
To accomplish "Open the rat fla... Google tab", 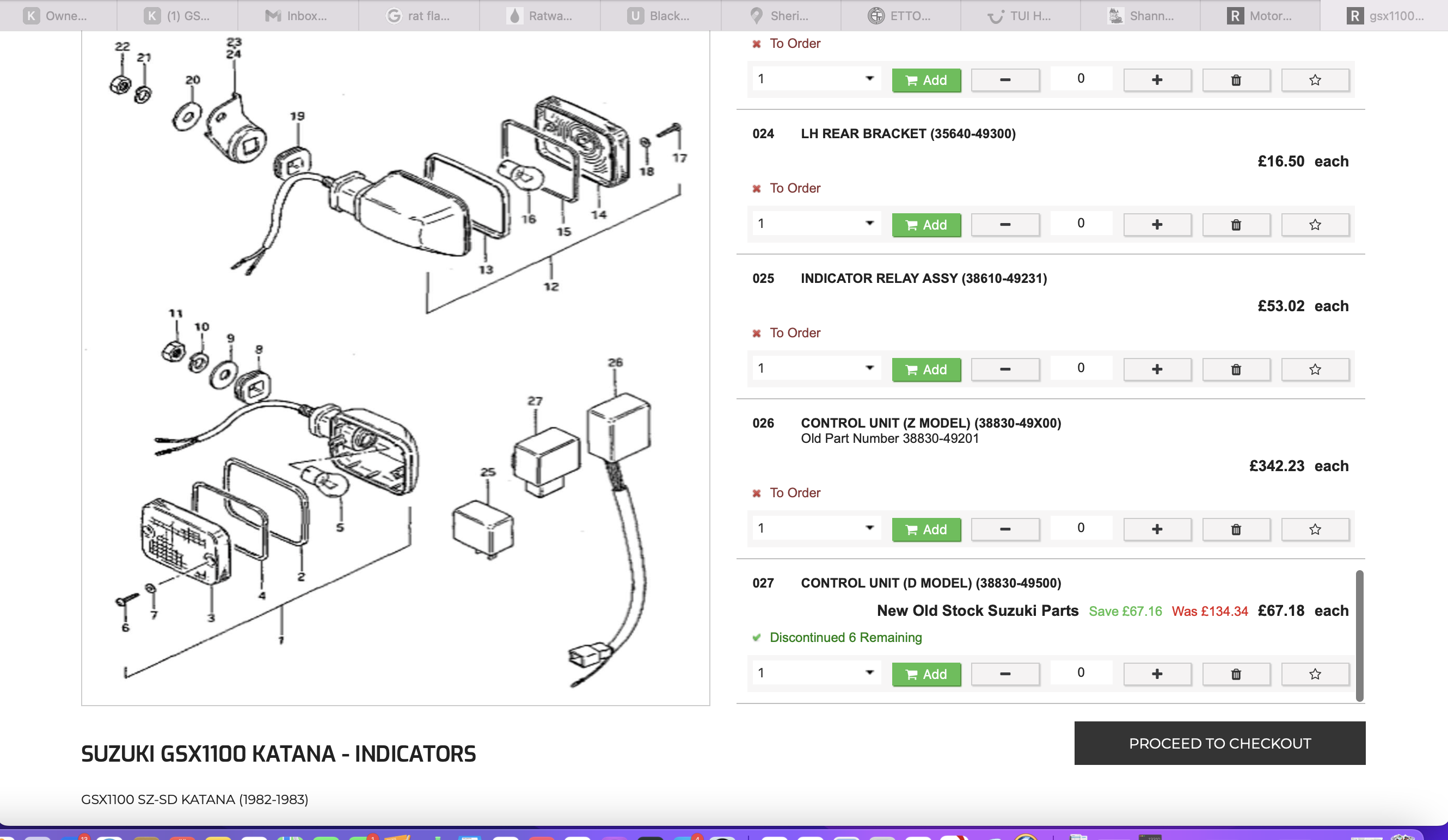I will [419, 15].
